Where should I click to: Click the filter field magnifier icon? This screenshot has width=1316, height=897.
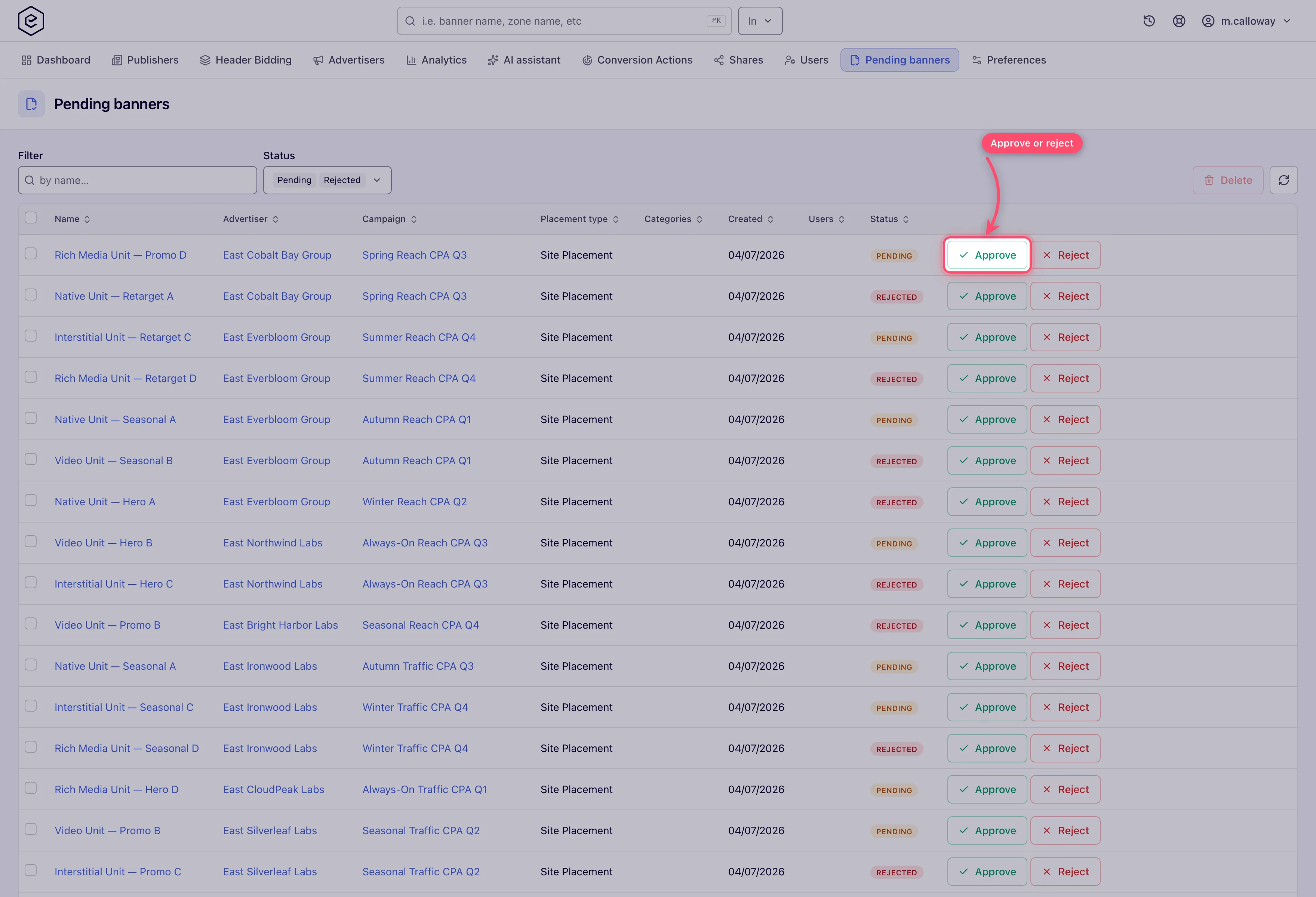[x=30, y=180]
